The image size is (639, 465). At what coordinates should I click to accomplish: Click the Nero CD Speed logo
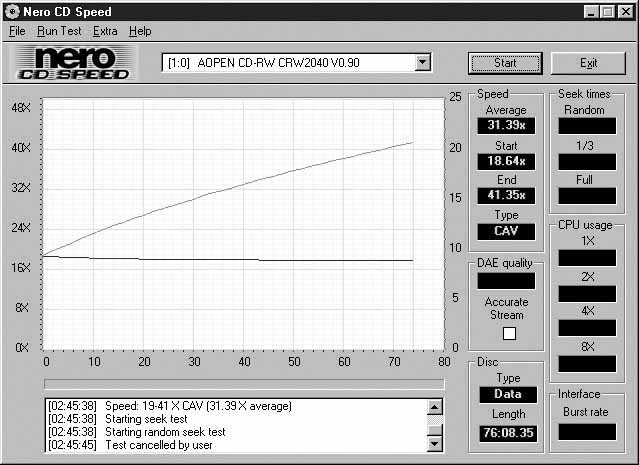[x=70, y=63]
